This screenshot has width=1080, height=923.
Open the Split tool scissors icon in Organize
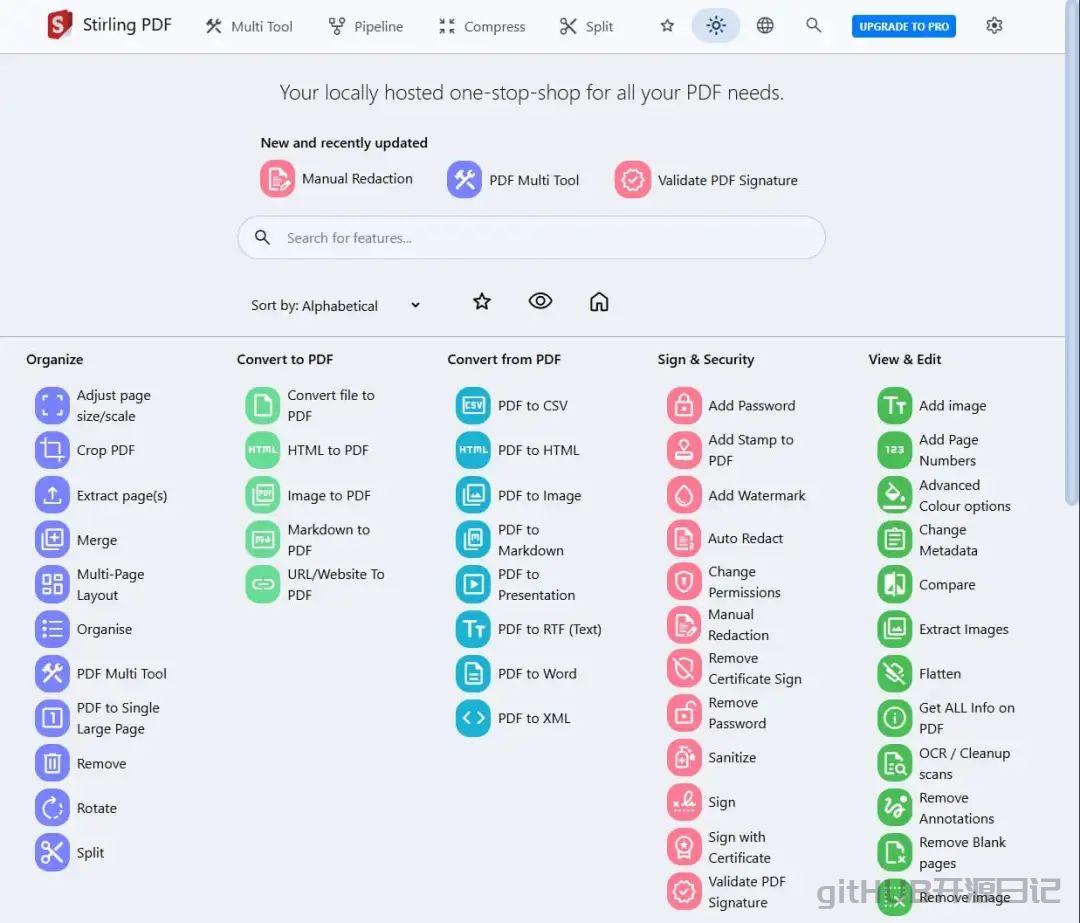click(x=52, y=852)
